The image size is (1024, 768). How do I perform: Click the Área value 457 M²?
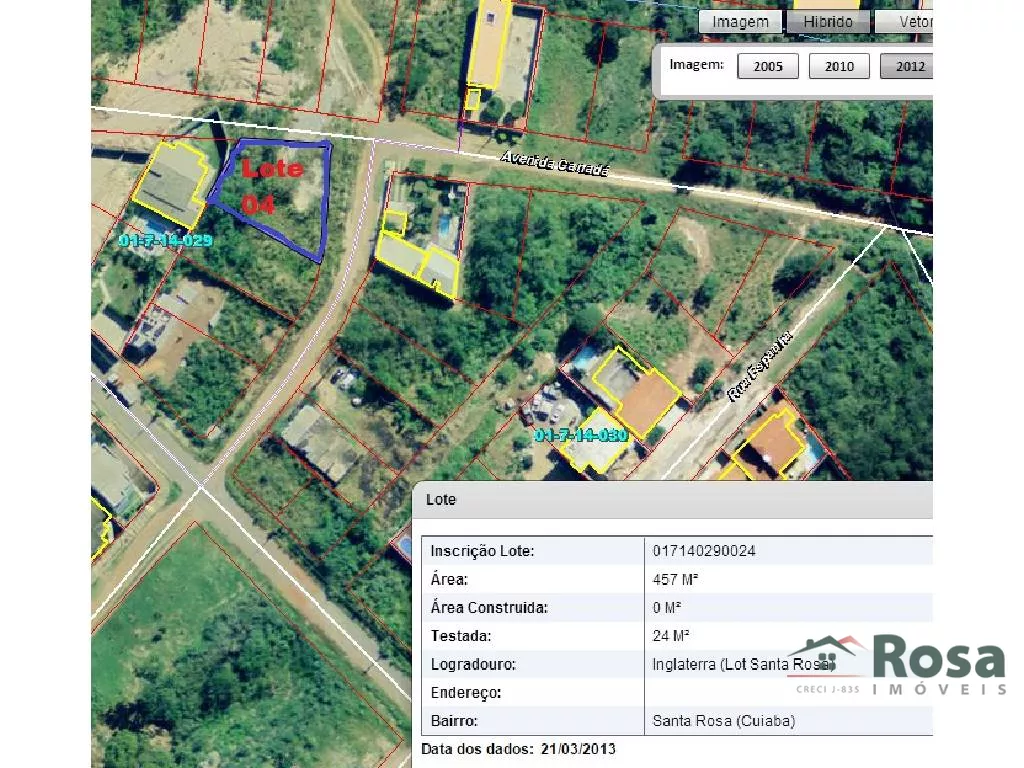point(675,579)
